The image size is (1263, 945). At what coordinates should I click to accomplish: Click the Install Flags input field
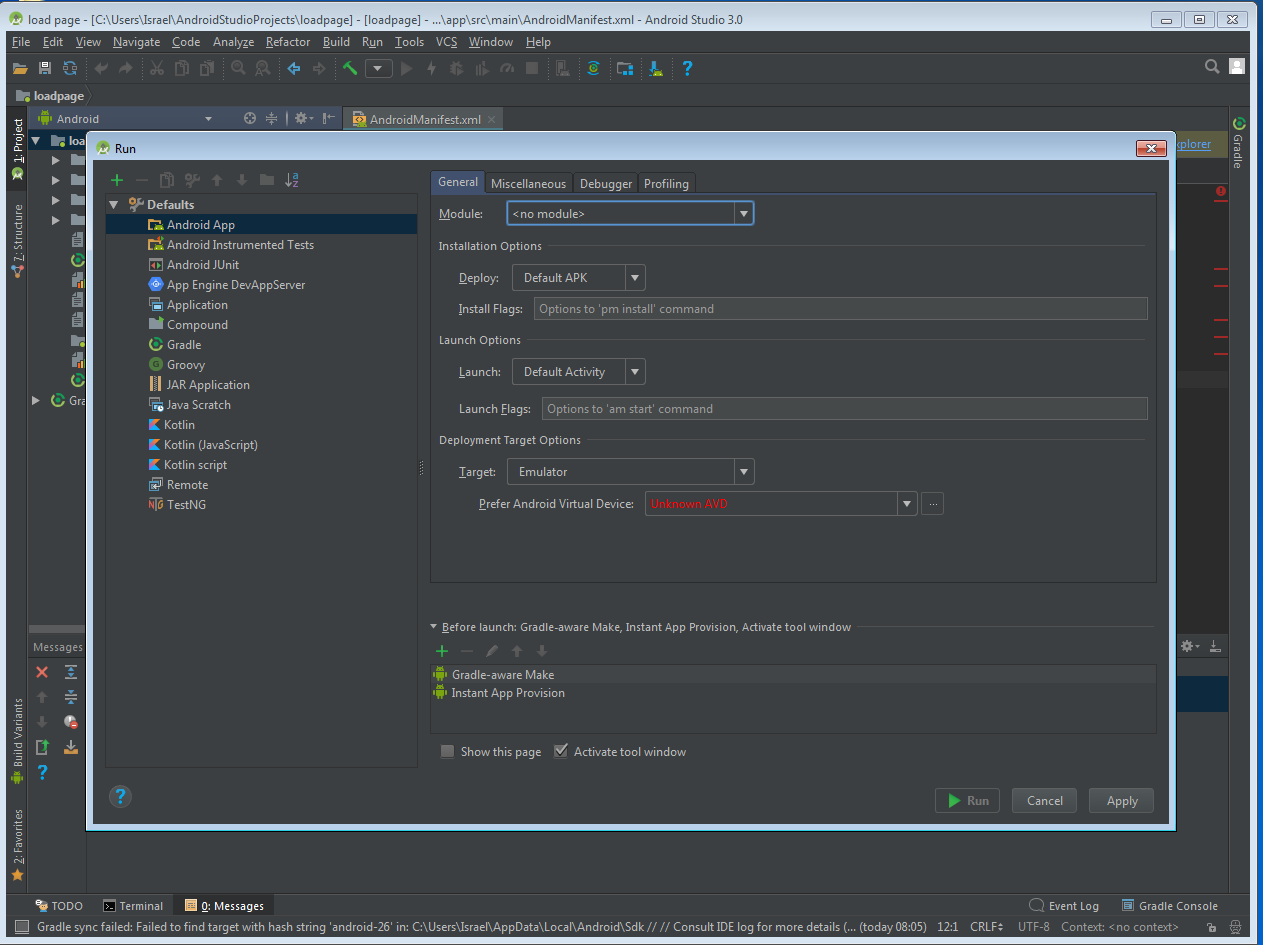click(x=841, y=309)
